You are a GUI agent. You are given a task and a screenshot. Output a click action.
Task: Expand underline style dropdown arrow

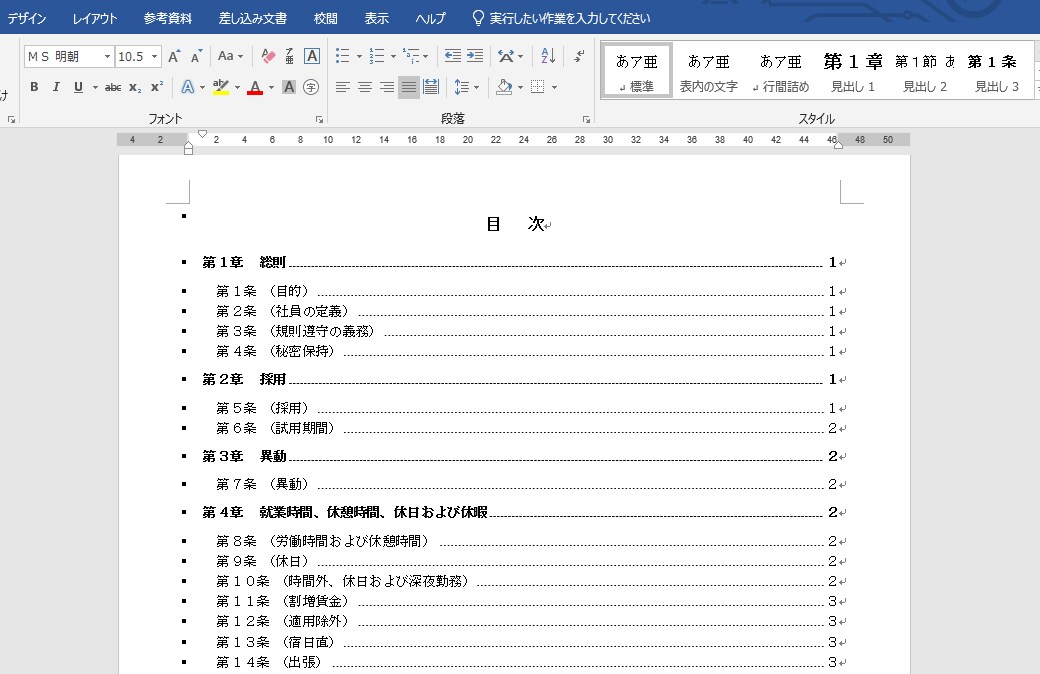pyautogui.click(x=96, y=87)
